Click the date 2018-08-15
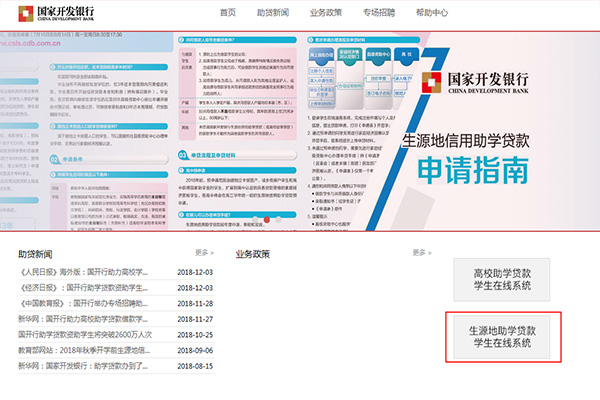Image resolution: width=600 pixels, height=400 pixels. click(x=195, y=366)
